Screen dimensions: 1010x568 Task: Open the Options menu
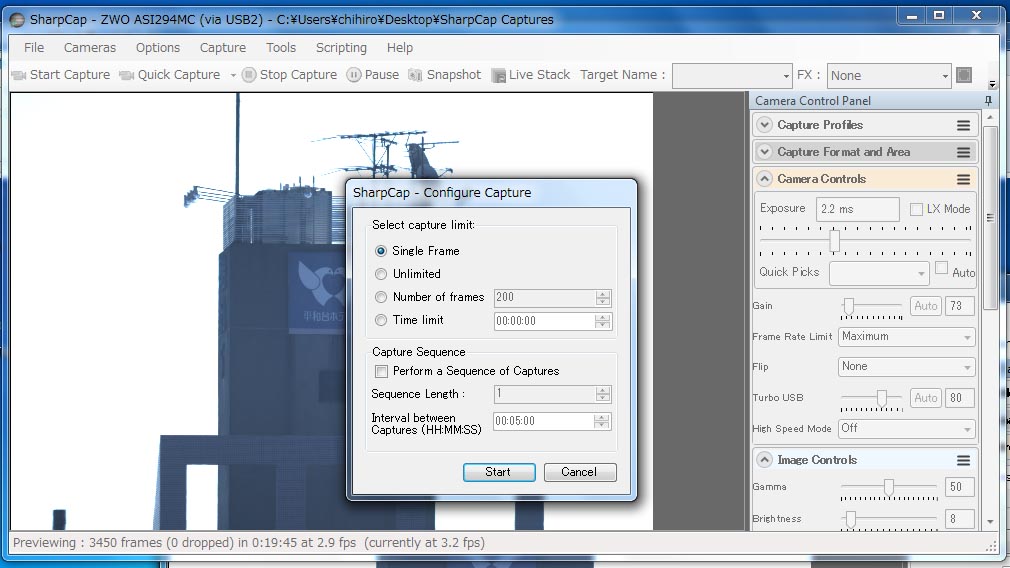click(x=158, y=48)
